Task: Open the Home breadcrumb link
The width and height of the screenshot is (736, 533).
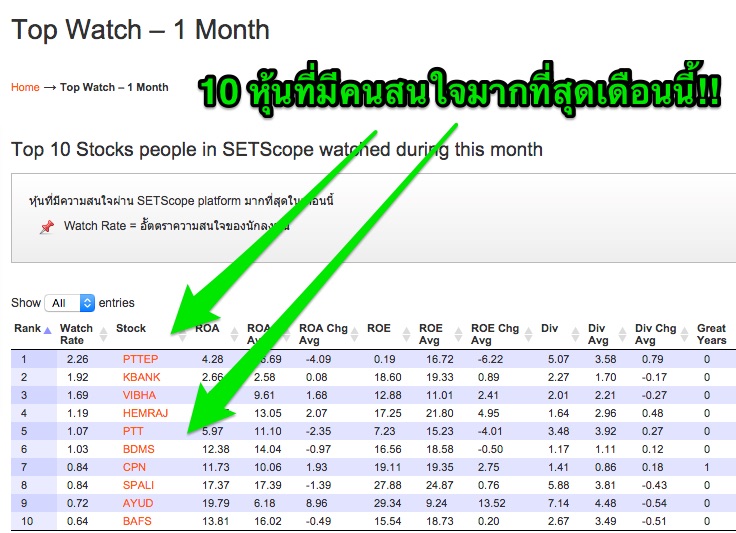Action: pos(25,87)
